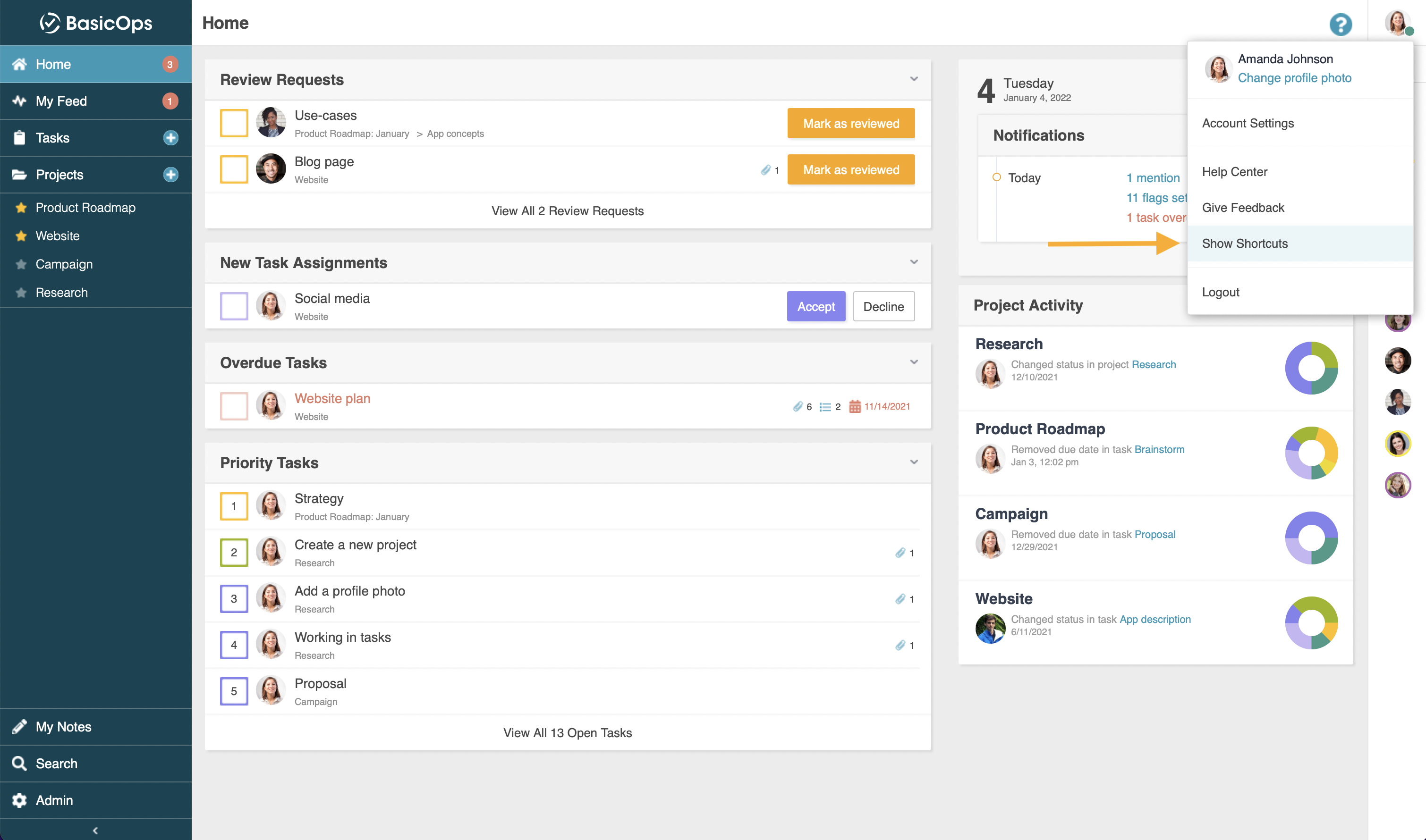1426x840 pixels.
Task: Click the blue help question mark icon
Action: tap(1340, 25)
